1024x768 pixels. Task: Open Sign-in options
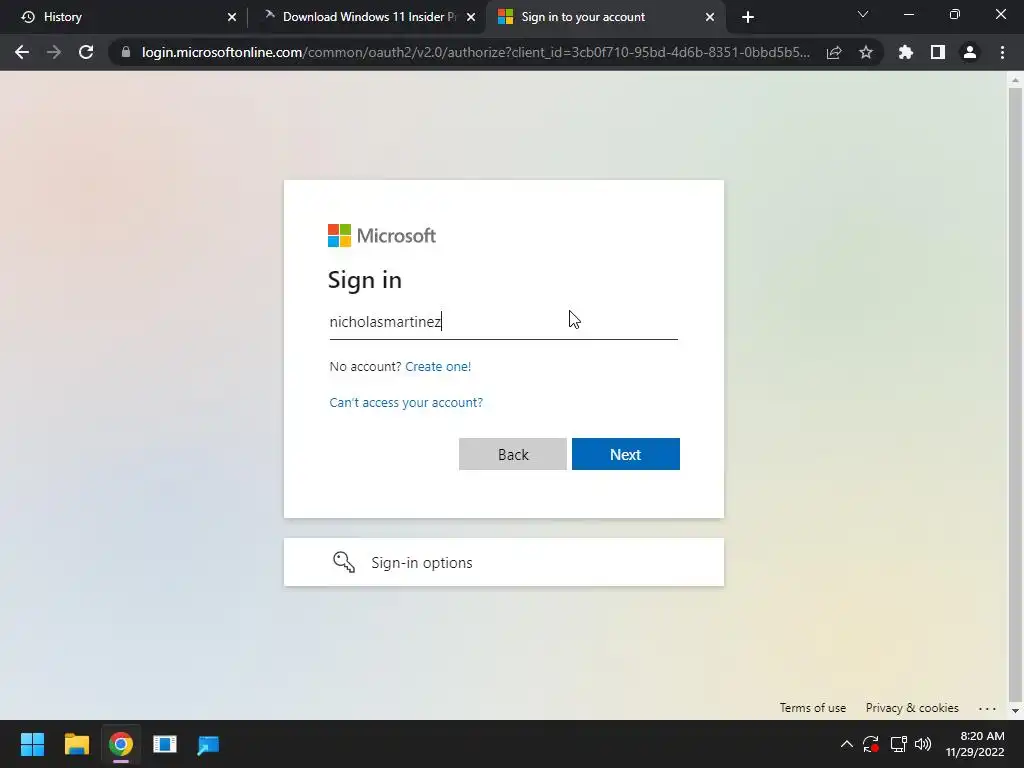(x=504, y=562)
